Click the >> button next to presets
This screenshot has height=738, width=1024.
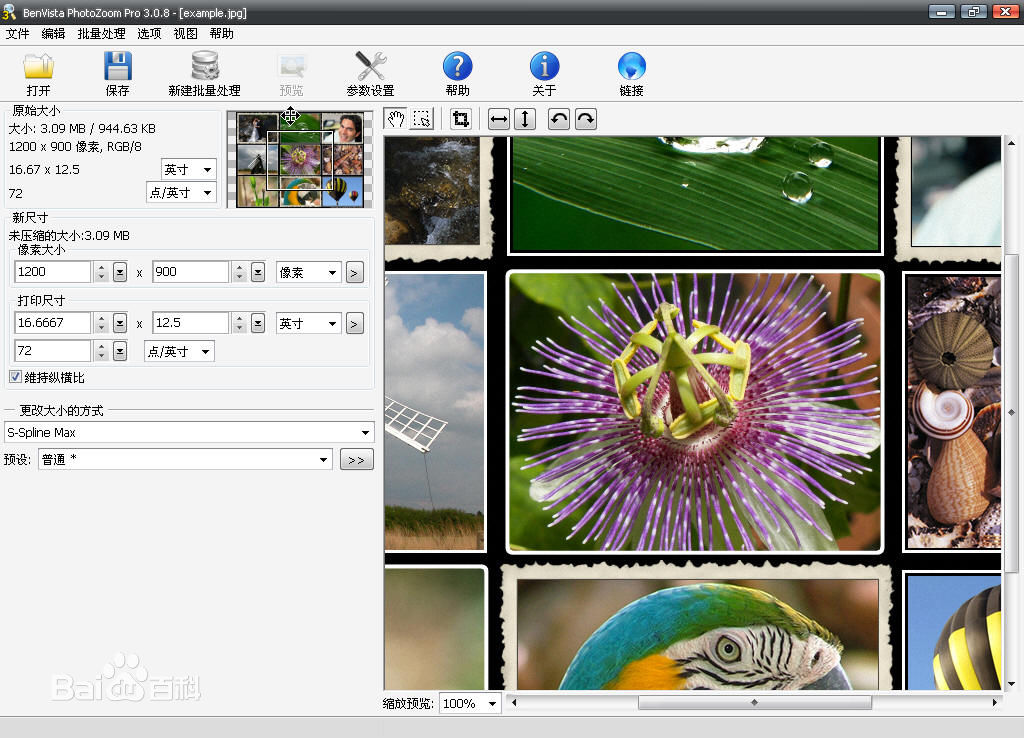point(356,459)
